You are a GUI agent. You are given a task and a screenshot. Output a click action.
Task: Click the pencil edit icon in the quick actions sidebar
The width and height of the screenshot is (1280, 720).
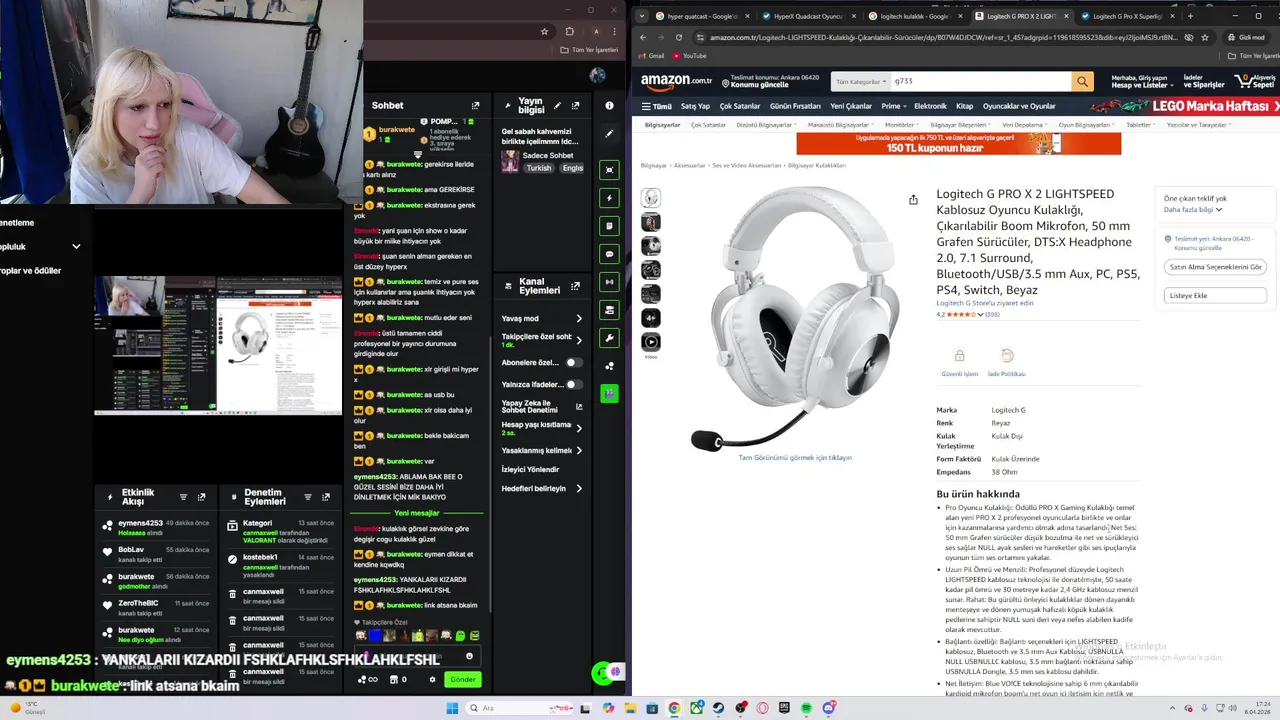click(x=609, y=133)
